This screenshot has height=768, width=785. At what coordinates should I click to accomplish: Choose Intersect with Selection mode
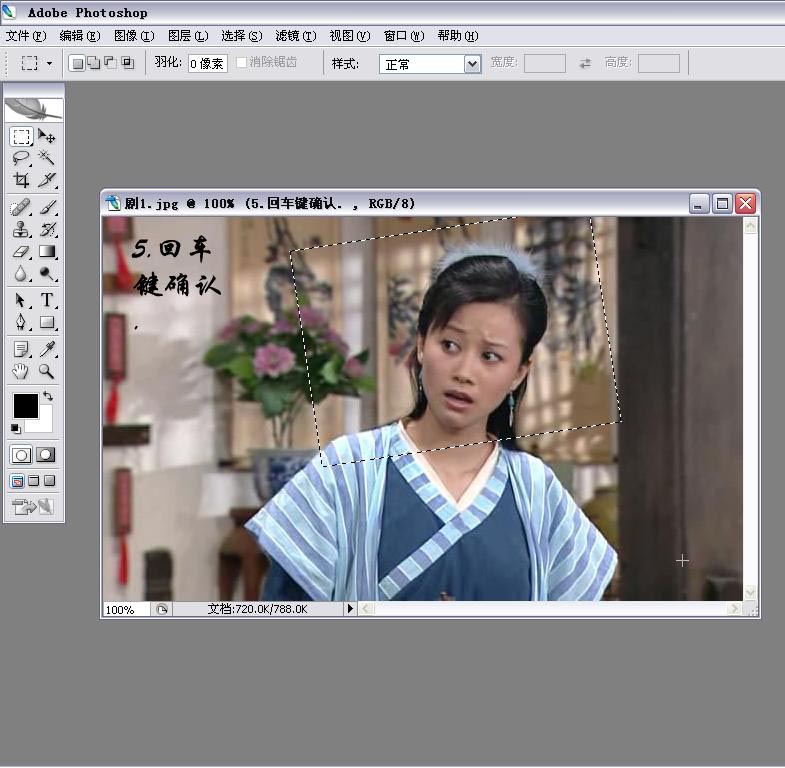click(x=128, y=63)
